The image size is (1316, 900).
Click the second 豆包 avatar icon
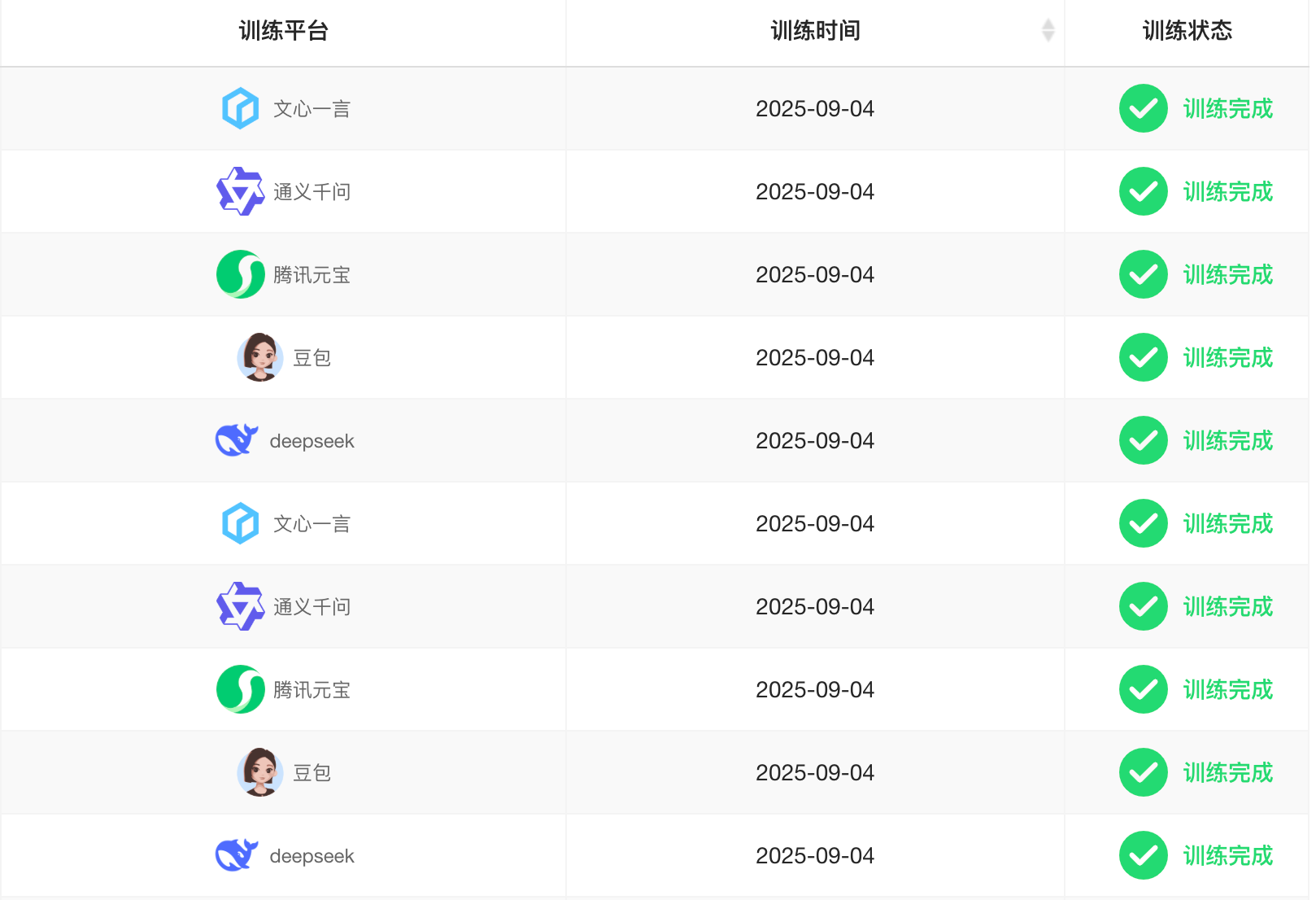pyautogui.click(x=260, y=772)
